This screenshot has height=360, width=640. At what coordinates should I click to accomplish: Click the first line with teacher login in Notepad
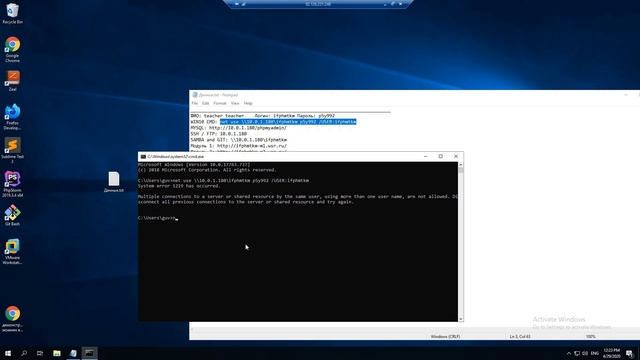(262, 116)
